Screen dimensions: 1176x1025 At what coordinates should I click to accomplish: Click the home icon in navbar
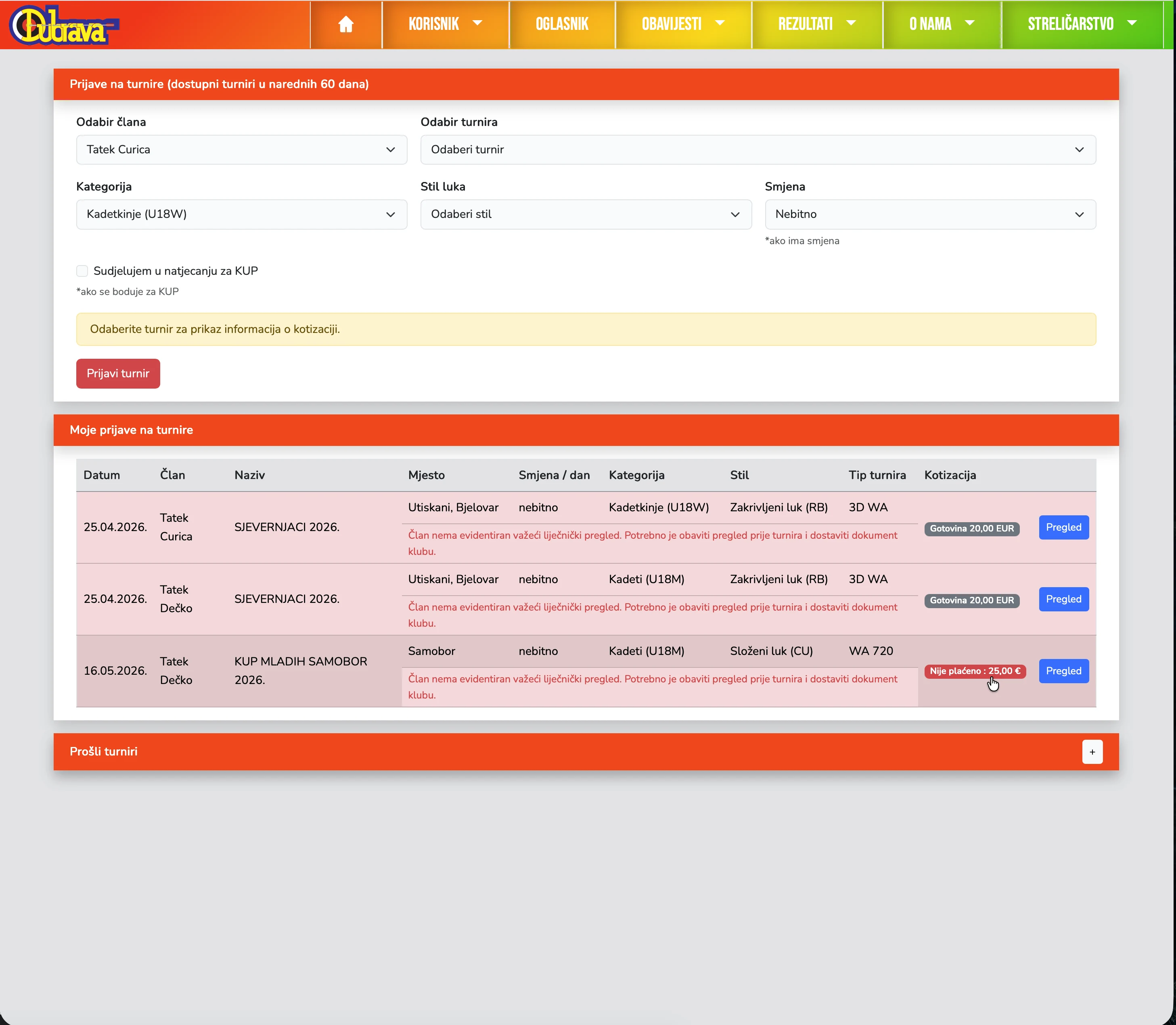(x=345, y=24)
